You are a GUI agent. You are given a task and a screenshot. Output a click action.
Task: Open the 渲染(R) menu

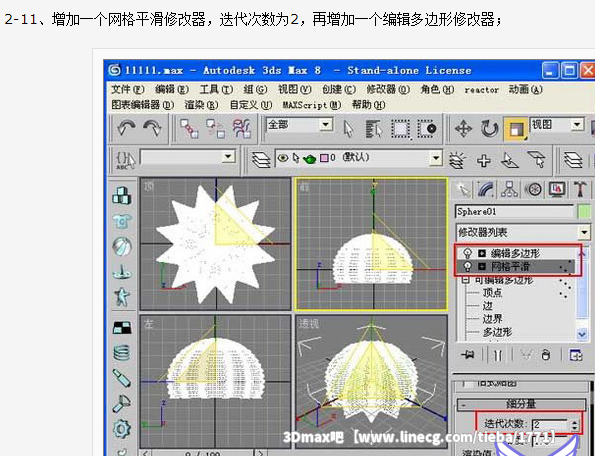[x=201, y=105]
